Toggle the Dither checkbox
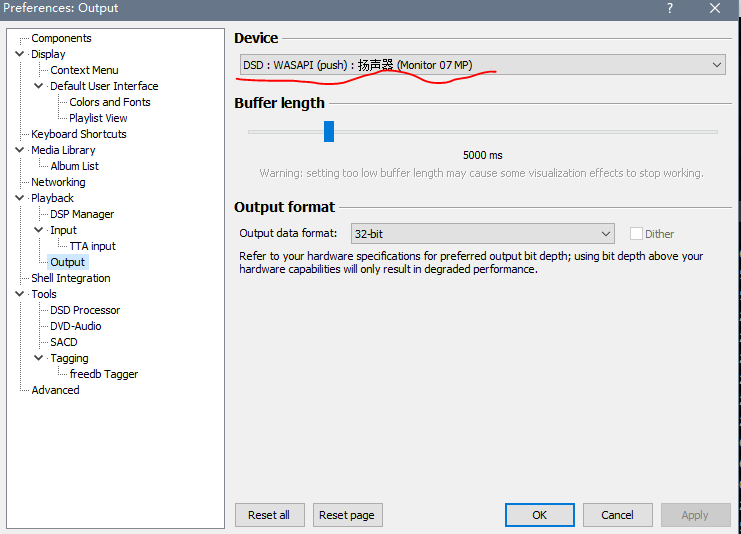Screen dimensions: 741x534 click(x=636, y=234)
